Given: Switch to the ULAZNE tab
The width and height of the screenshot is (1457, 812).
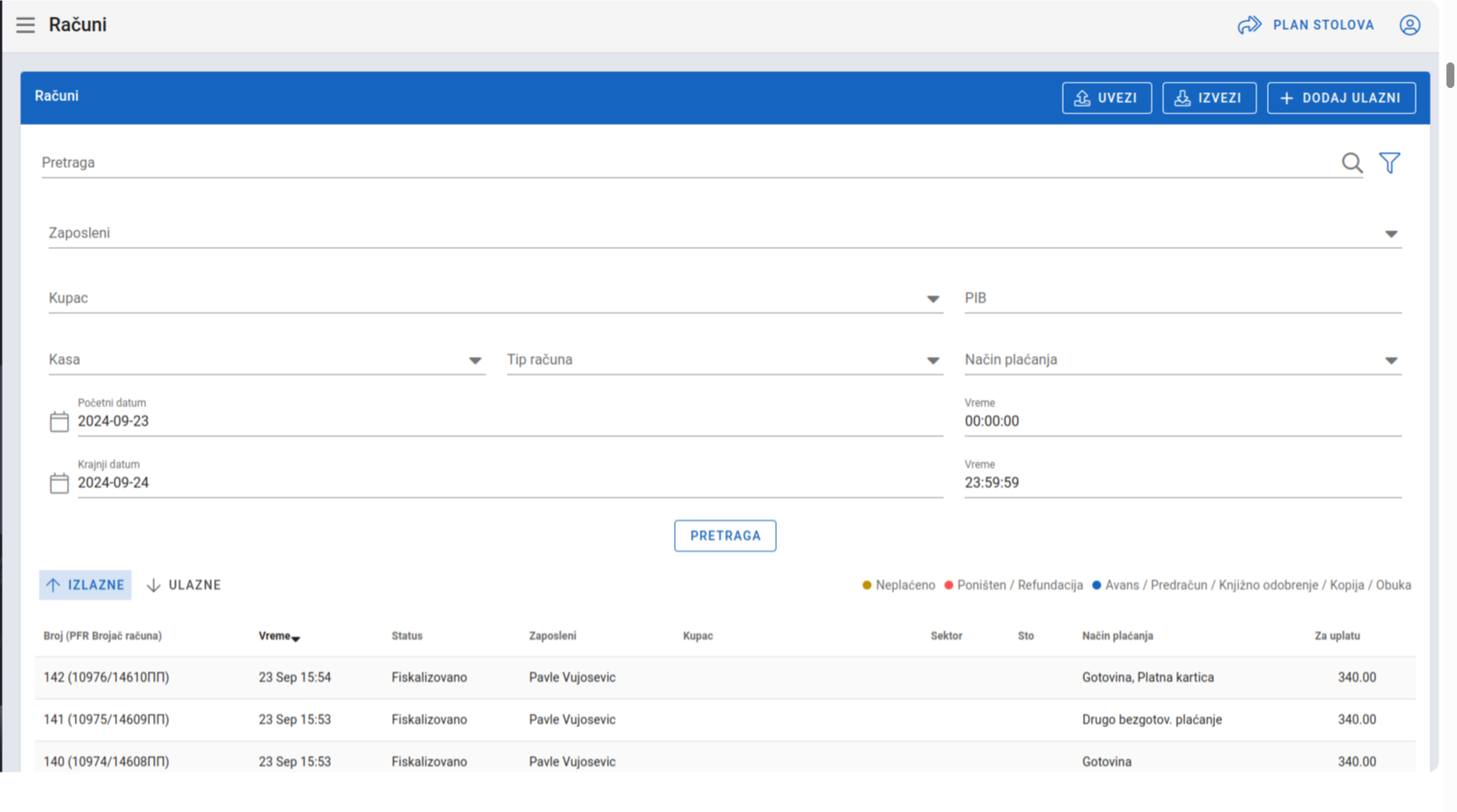Looking at the screenshot, I should [184, 585].
